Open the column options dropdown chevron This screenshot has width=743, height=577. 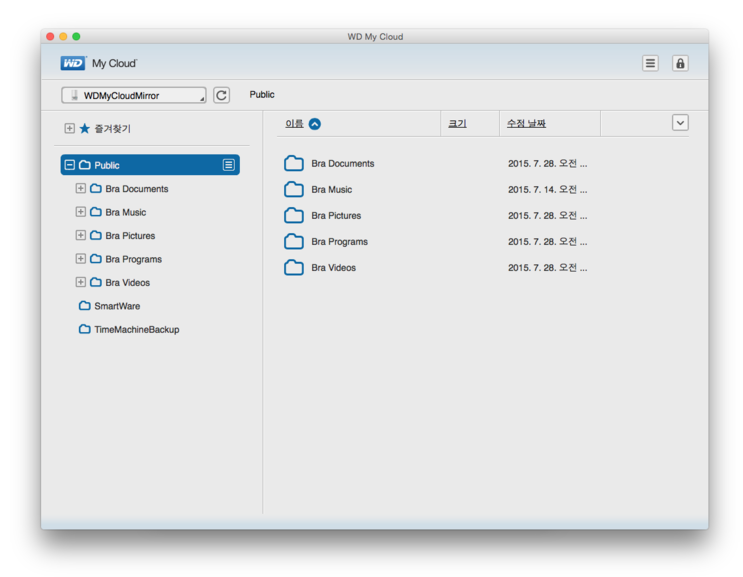[680, 123]
